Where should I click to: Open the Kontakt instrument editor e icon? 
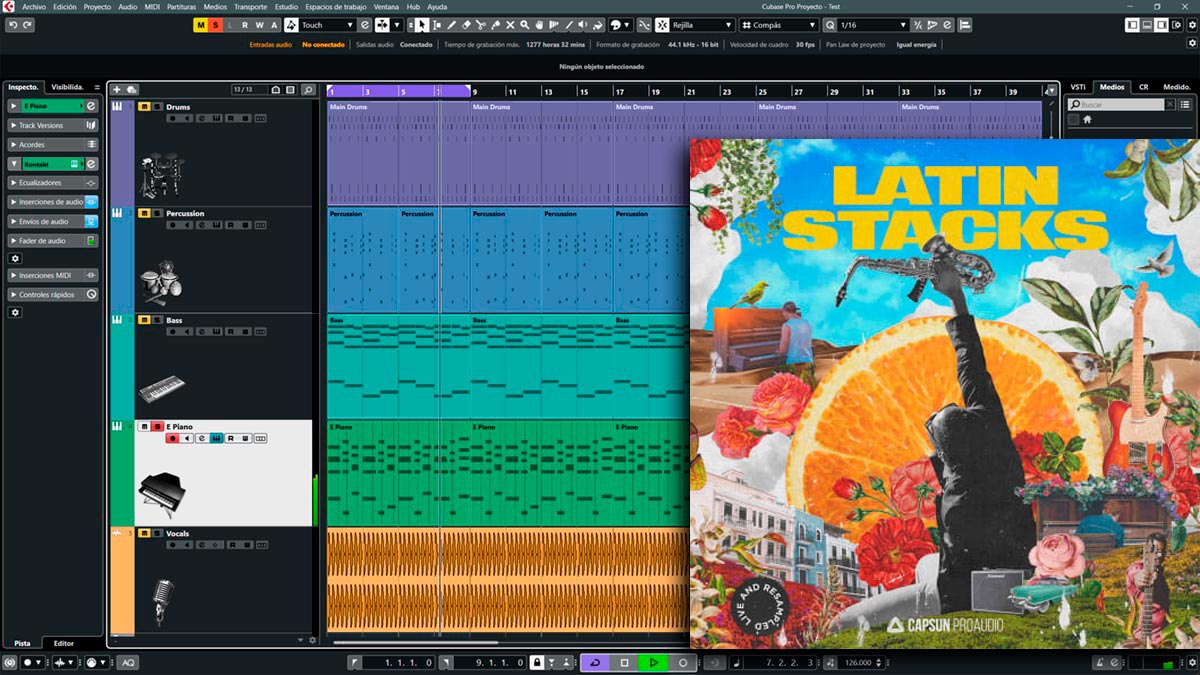(91, 164)
